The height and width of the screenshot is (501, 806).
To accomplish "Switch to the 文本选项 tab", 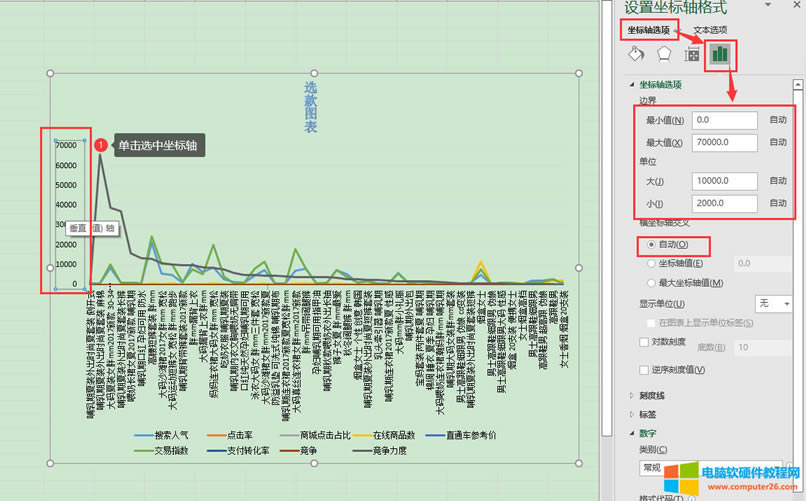I will [710, 30].
